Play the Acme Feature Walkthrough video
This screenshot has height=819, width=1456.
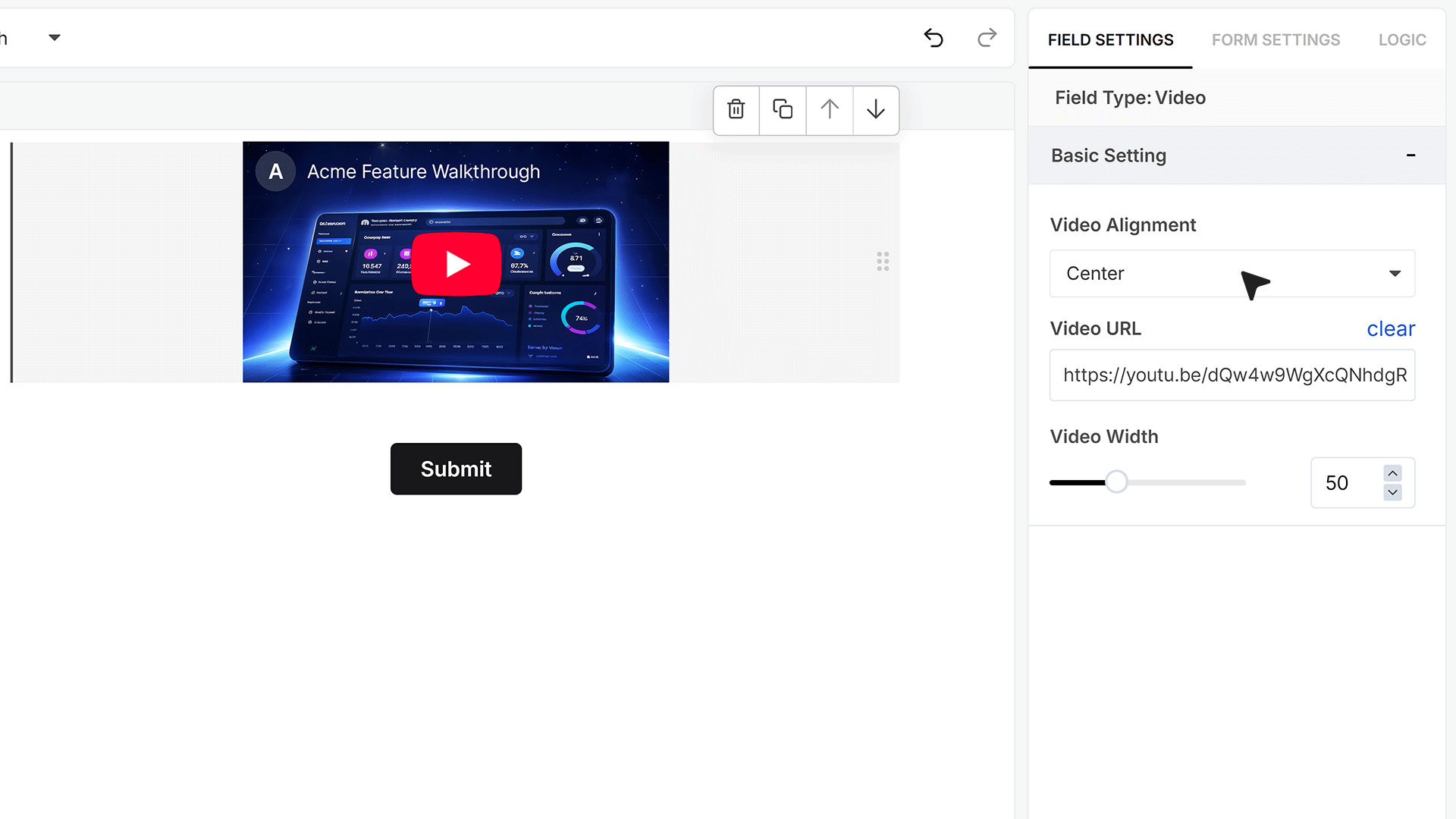pyautogui.click(x=456, y=264)
